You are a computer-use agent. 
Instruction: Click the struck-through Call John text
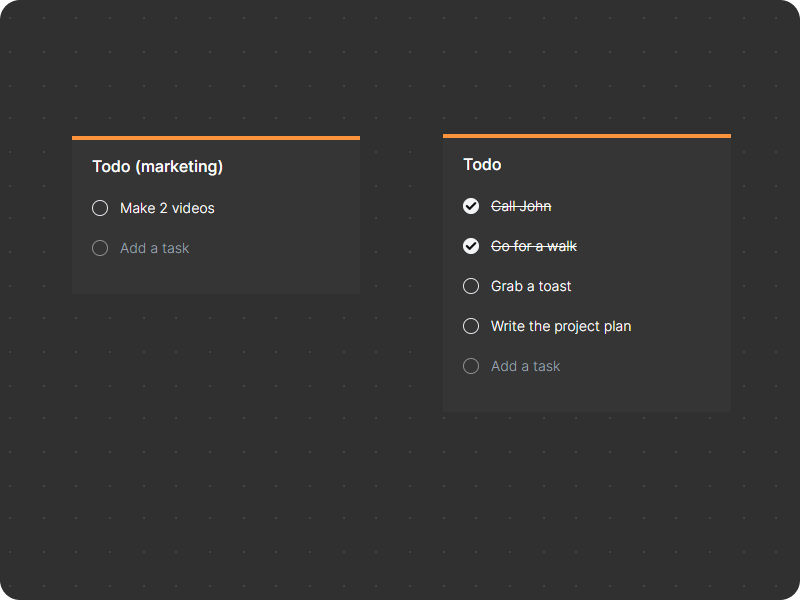pyautogui.click(x=521, y=206)
